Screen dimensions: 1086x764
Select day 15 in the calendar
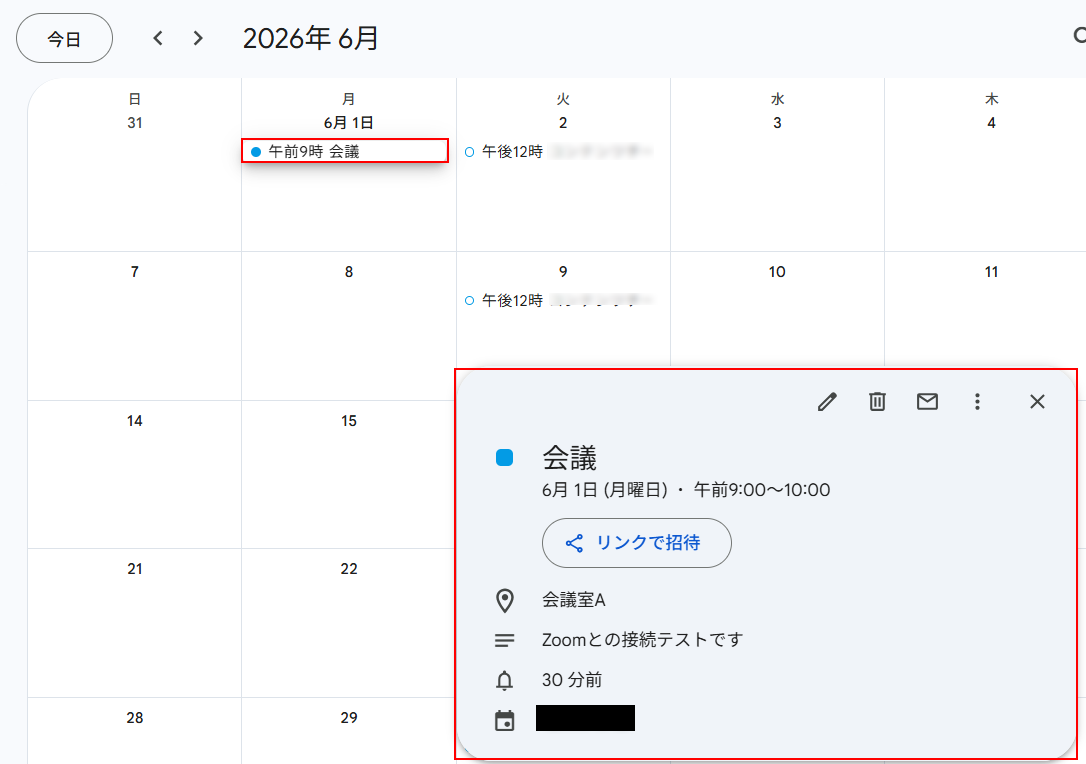click(349, 421)
